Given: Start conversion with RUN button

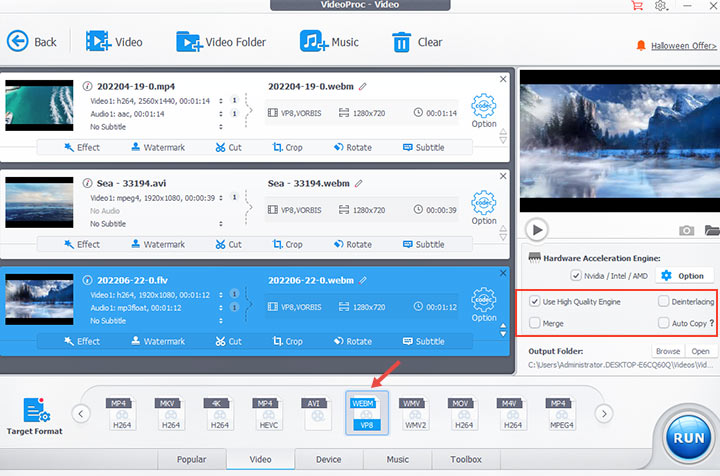Looking at the screenshot, I should pyautogui.click(x=688, y=438).
